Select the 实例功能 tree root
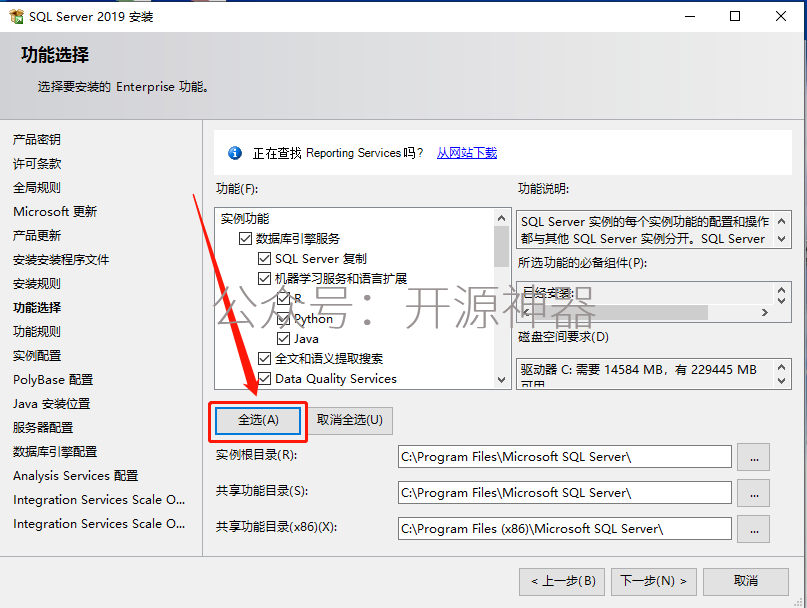This screenshot has height=608, width=807. pyautogui.click(x=245, y=219)
